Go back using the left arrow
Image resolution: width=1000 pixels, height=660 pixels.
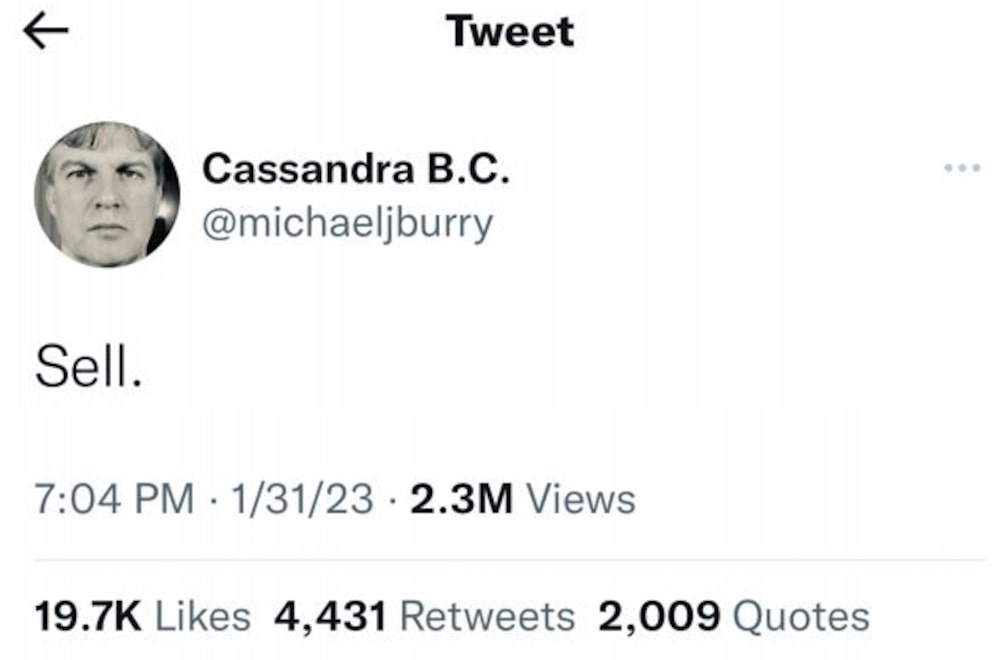(46, 32)
